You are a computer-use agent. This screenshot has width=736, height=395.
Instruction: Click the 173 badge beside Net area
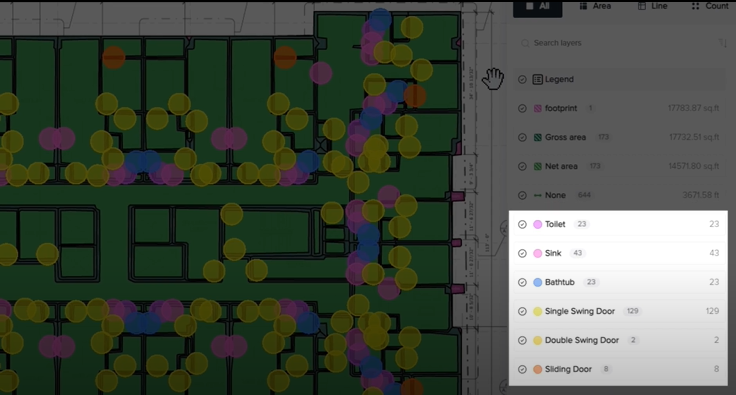pyautogui.click(x=595, y=166)
